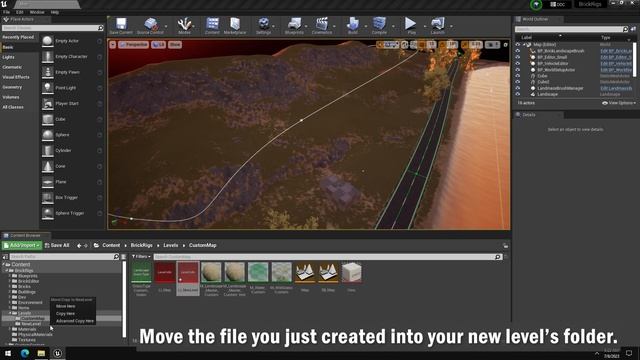Choose Advanced Copy Here from context menu
The height and width of the screenshot is (360, 640).
[x=75, y=321]
